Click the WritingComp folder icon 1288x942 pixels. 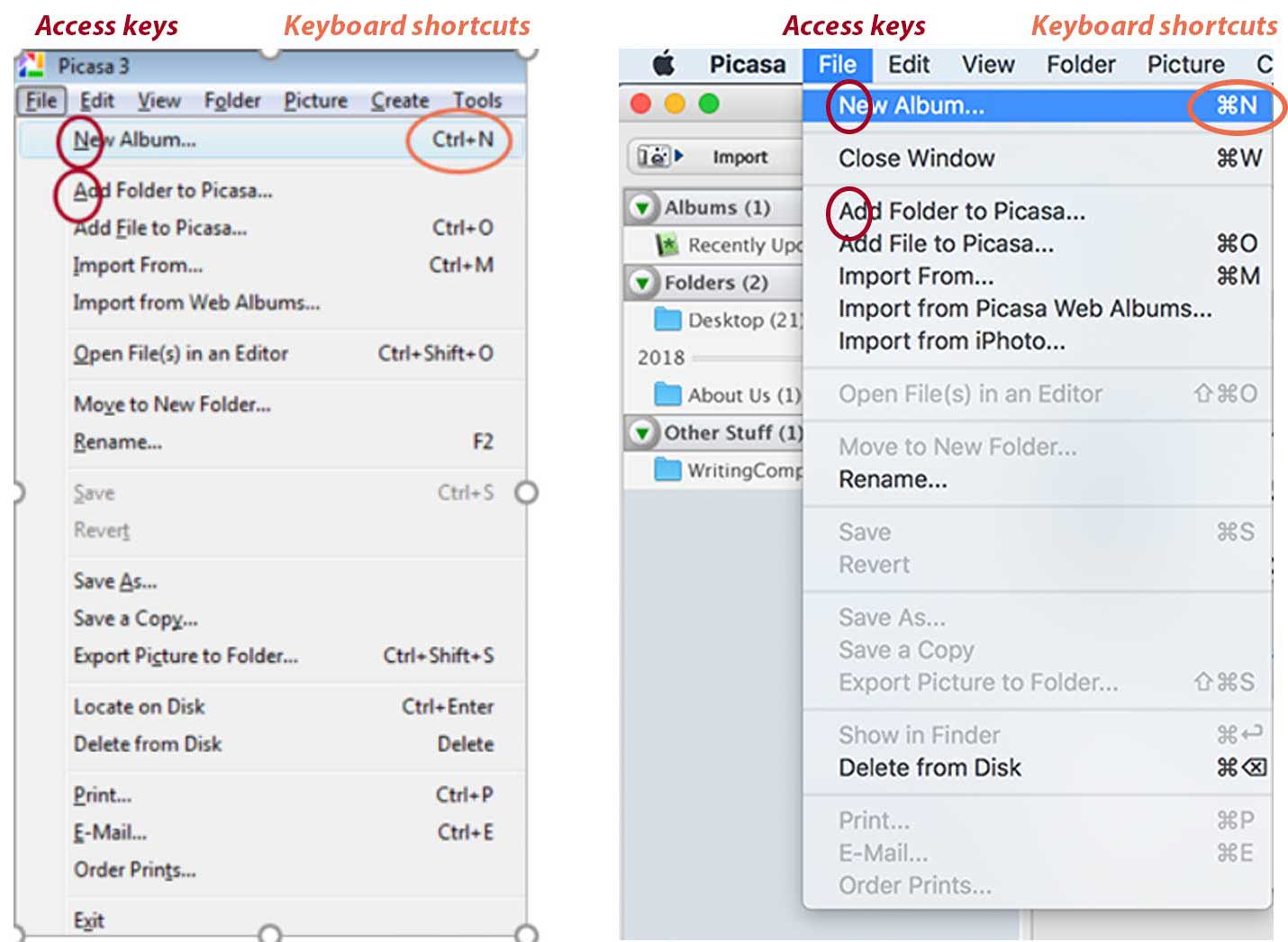(x=667, y=469)
